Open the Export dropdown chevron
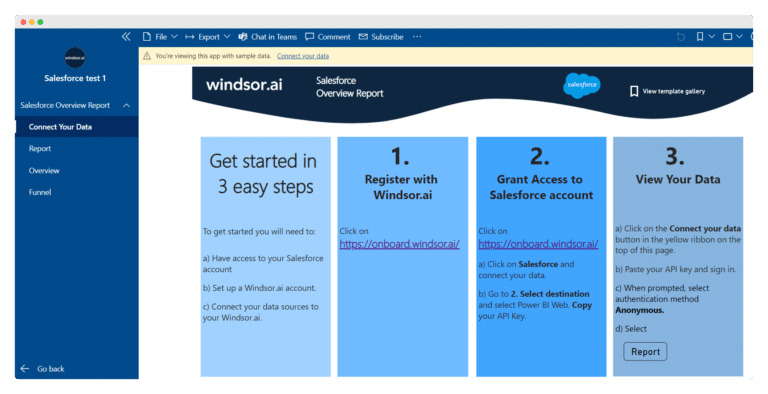This screenshot has width=768, height=394. (227, 37)
